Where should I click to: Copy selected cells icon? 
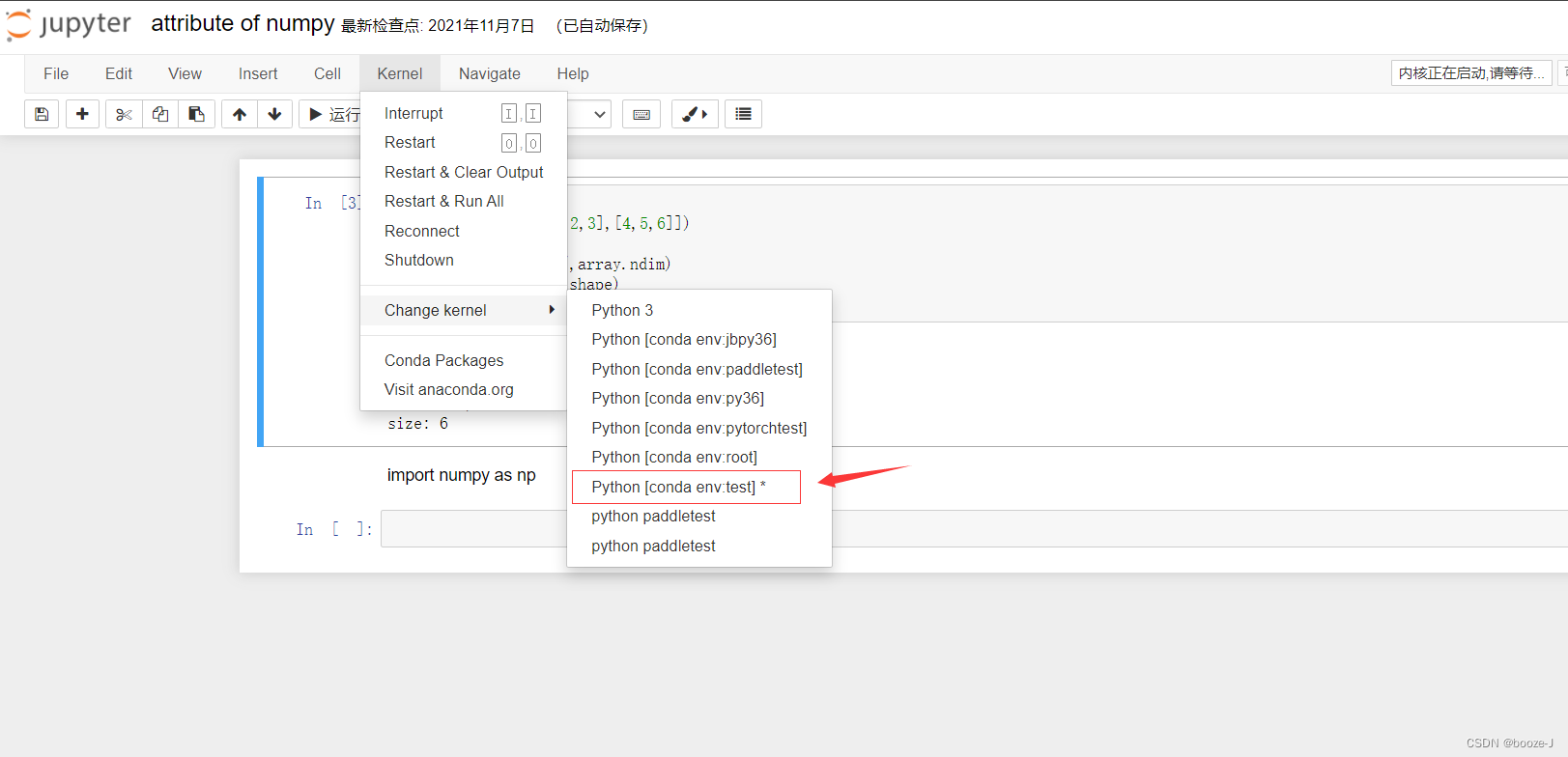click(160, 114)
